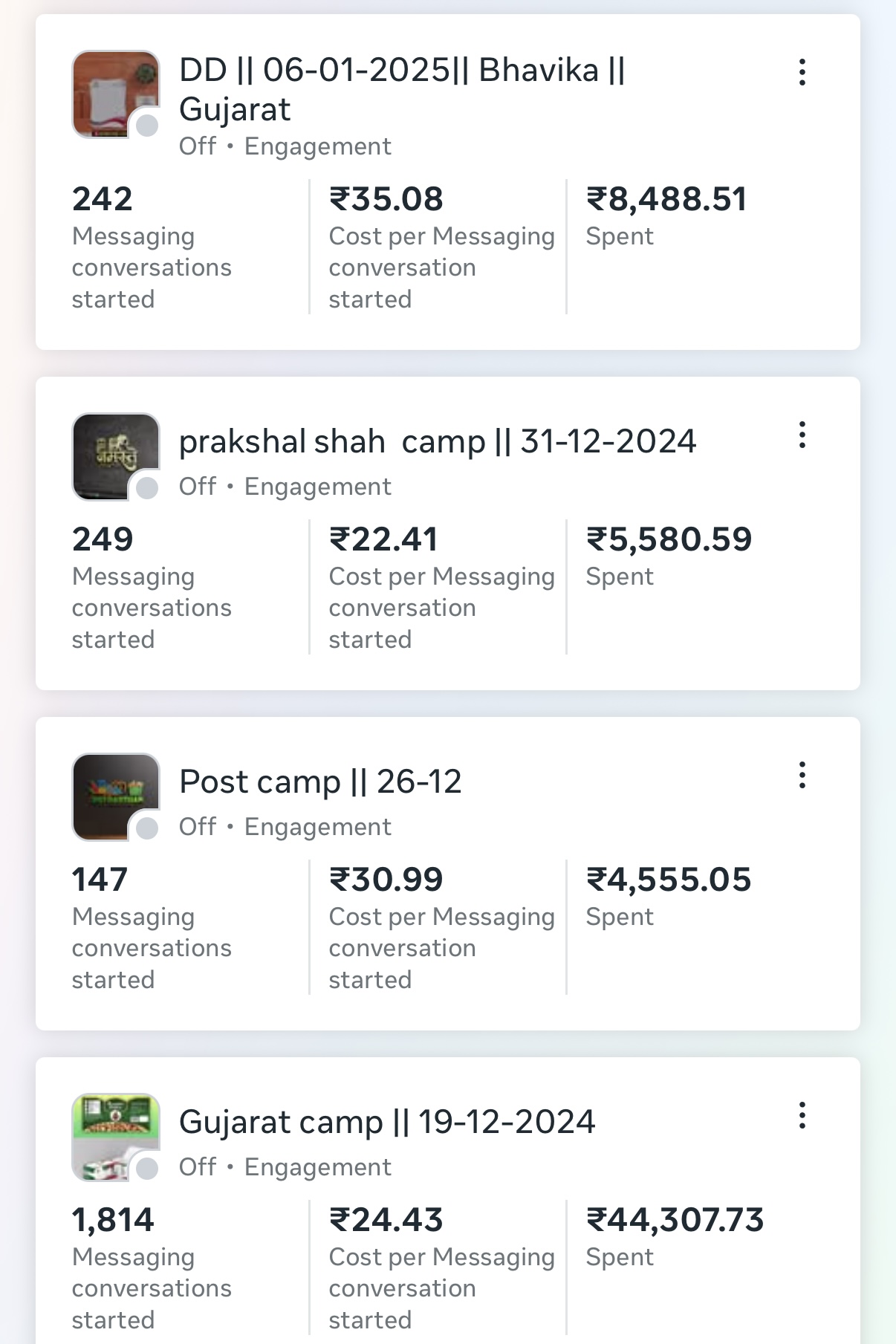
Task: Open options menu for DD Bhavika Gujarat campaign
Action: point(802,72)
